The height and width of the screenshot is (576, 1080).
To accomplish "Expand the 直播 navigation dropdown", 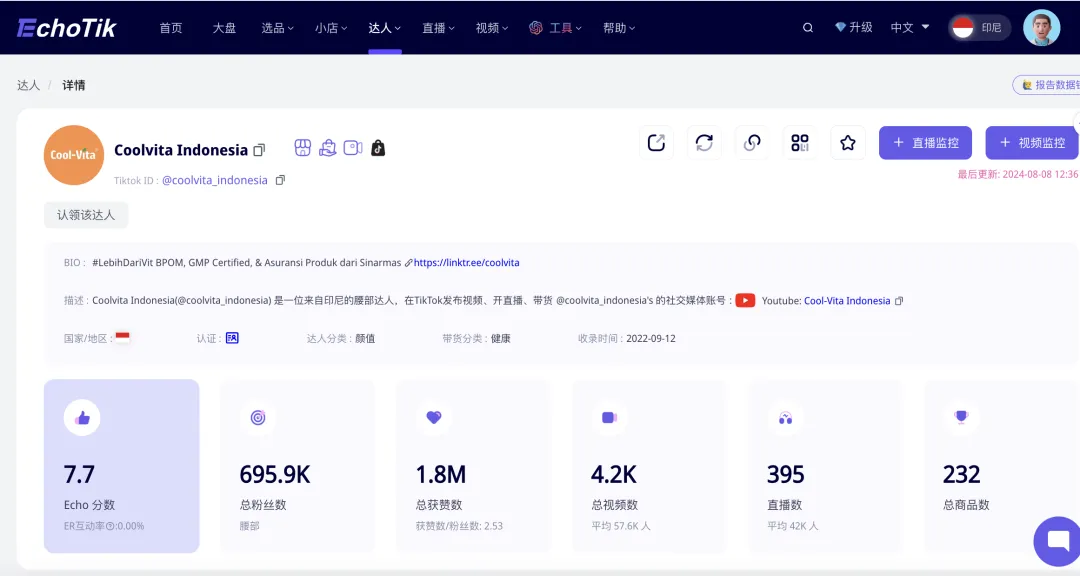I will click(438, 28).
